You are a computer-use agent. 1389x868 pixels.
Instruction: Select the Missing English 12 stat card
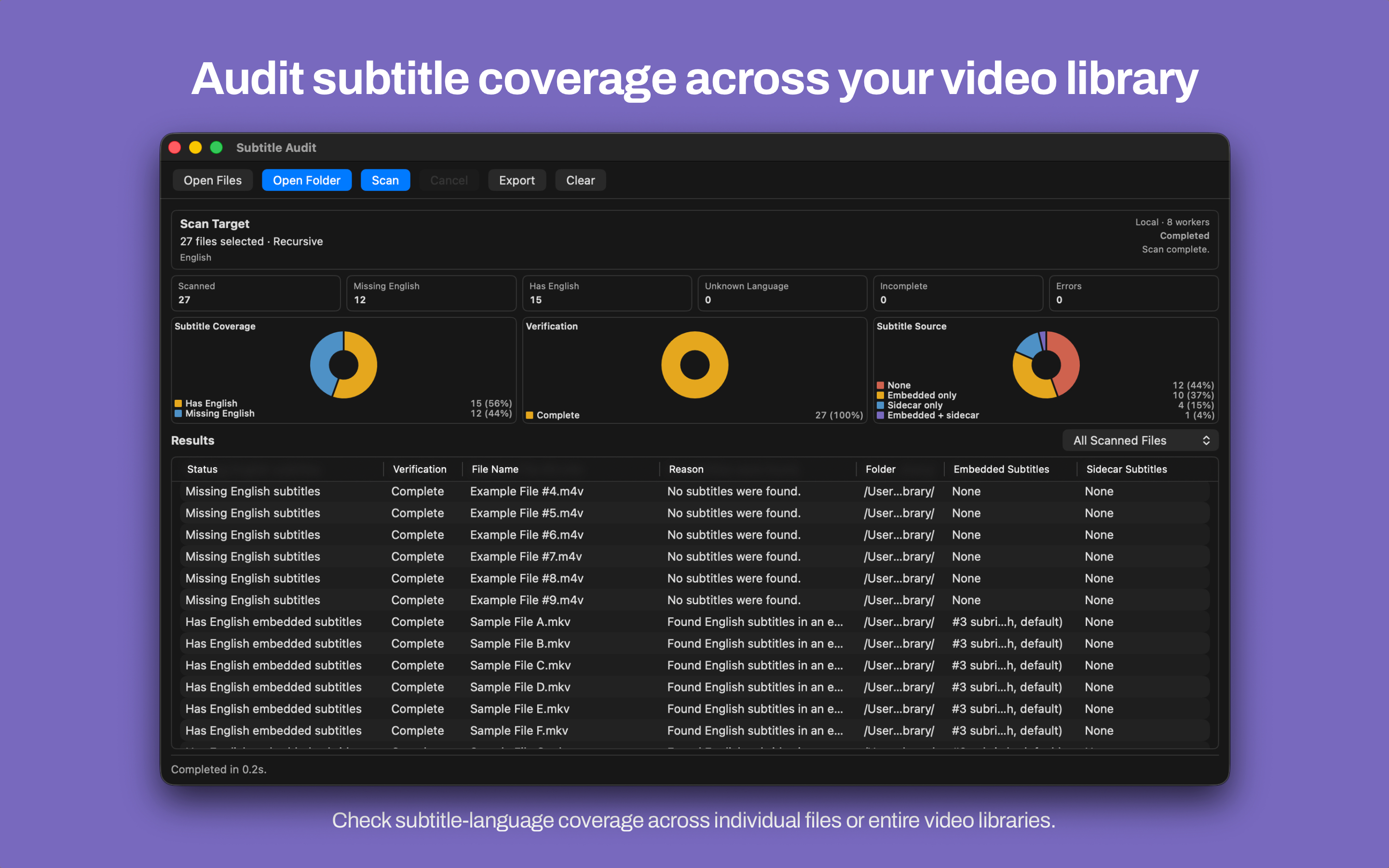(x=431, y=293)
